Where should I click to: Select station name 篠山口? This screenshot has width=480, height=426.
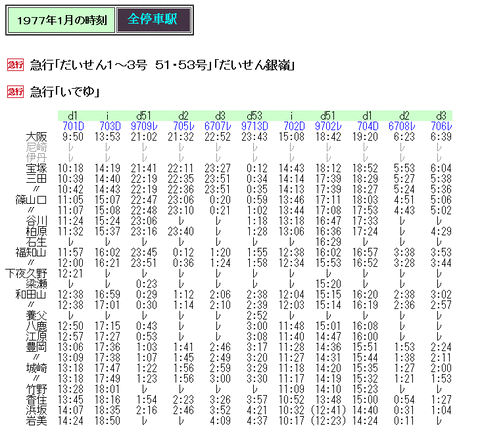(31, 200)
